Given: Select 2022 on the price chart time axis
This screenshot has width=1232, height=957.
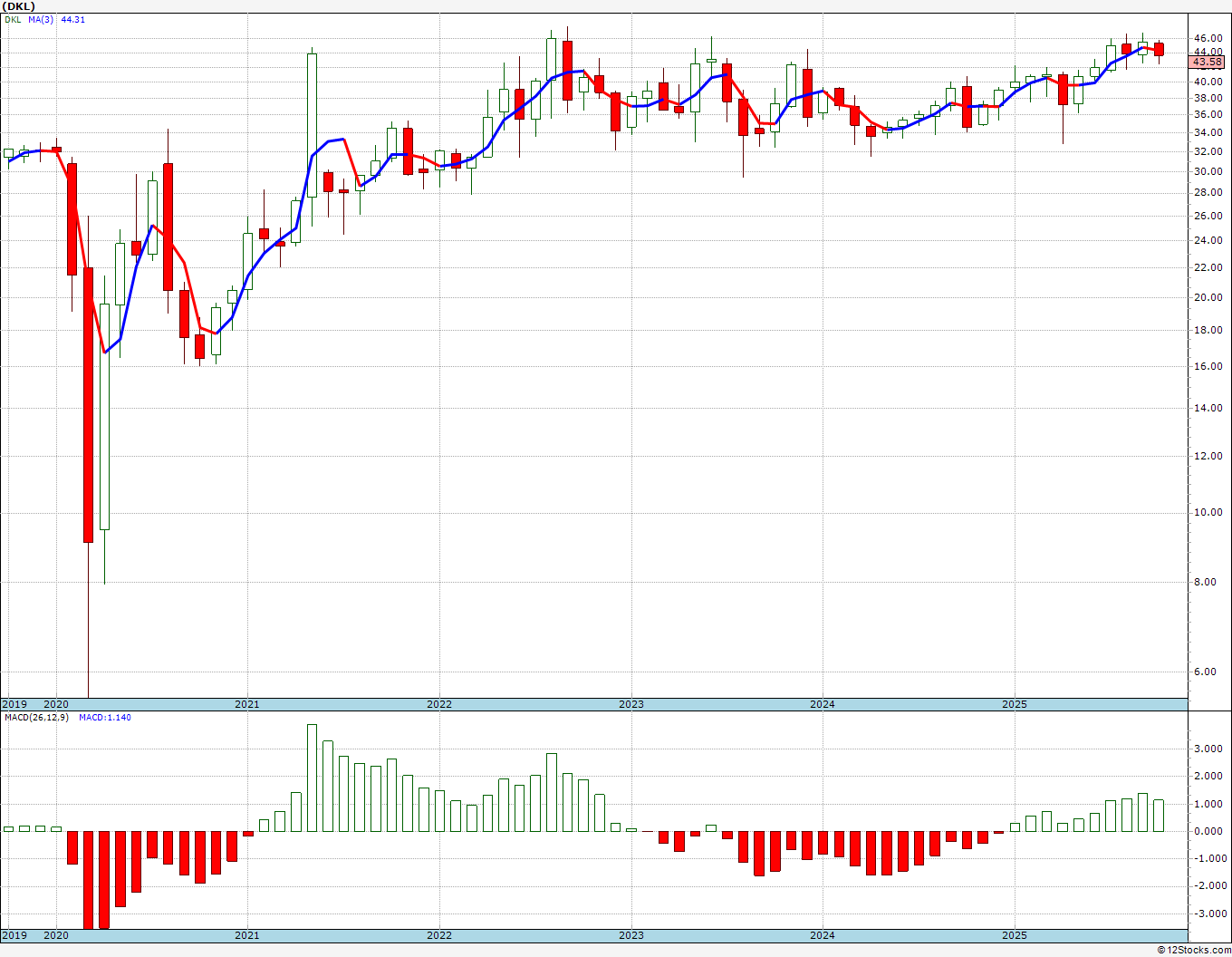Looking at the screenshot, I should click(439, 704).
